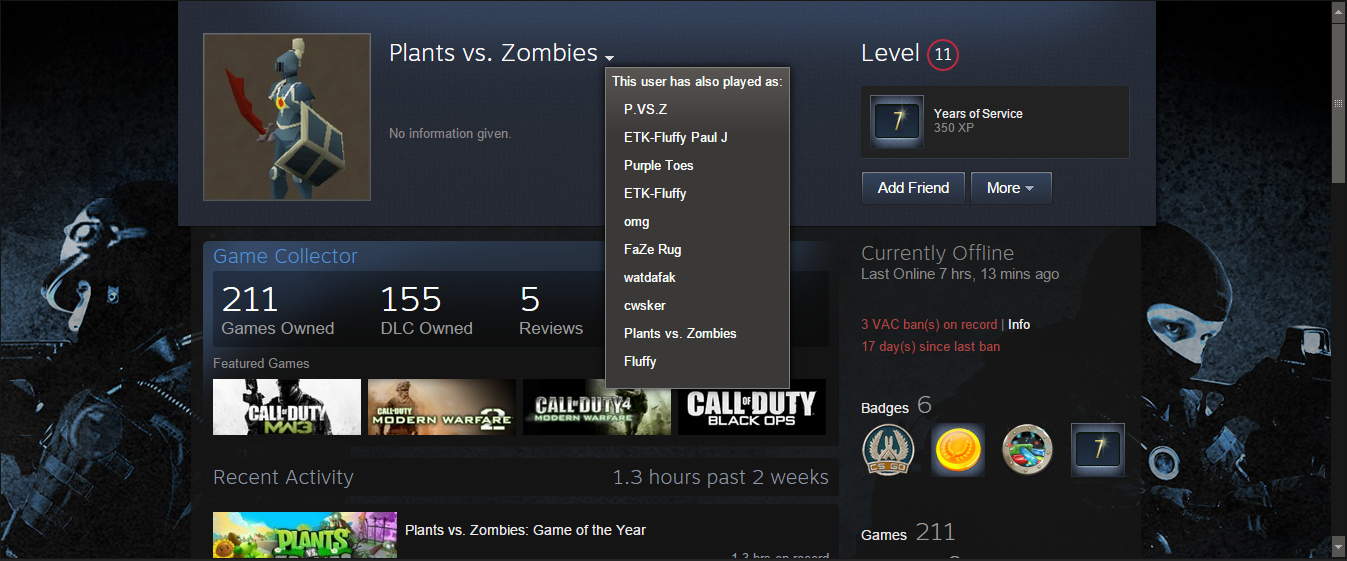Select the round community badge icon
The image size is (1347, 561).
[1028, 450]
